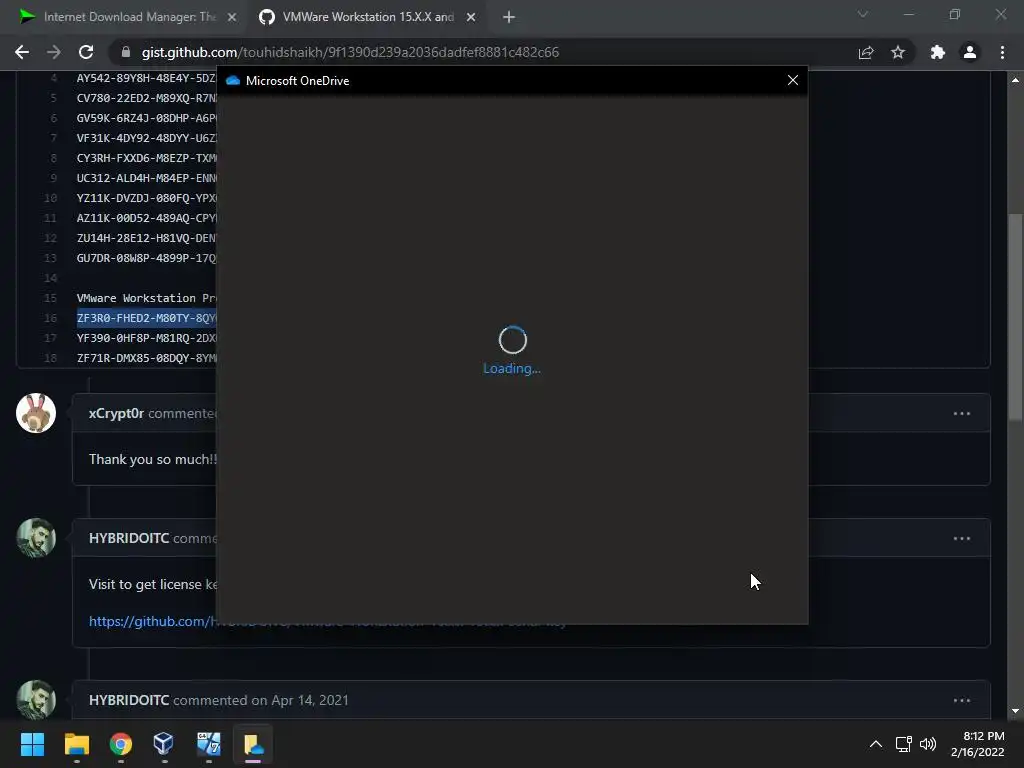Viewport: 1024px width, 768px height.
Task: Open HYBRIDOITC avatar beside Apr 14 comment
Action: [36, 699]
